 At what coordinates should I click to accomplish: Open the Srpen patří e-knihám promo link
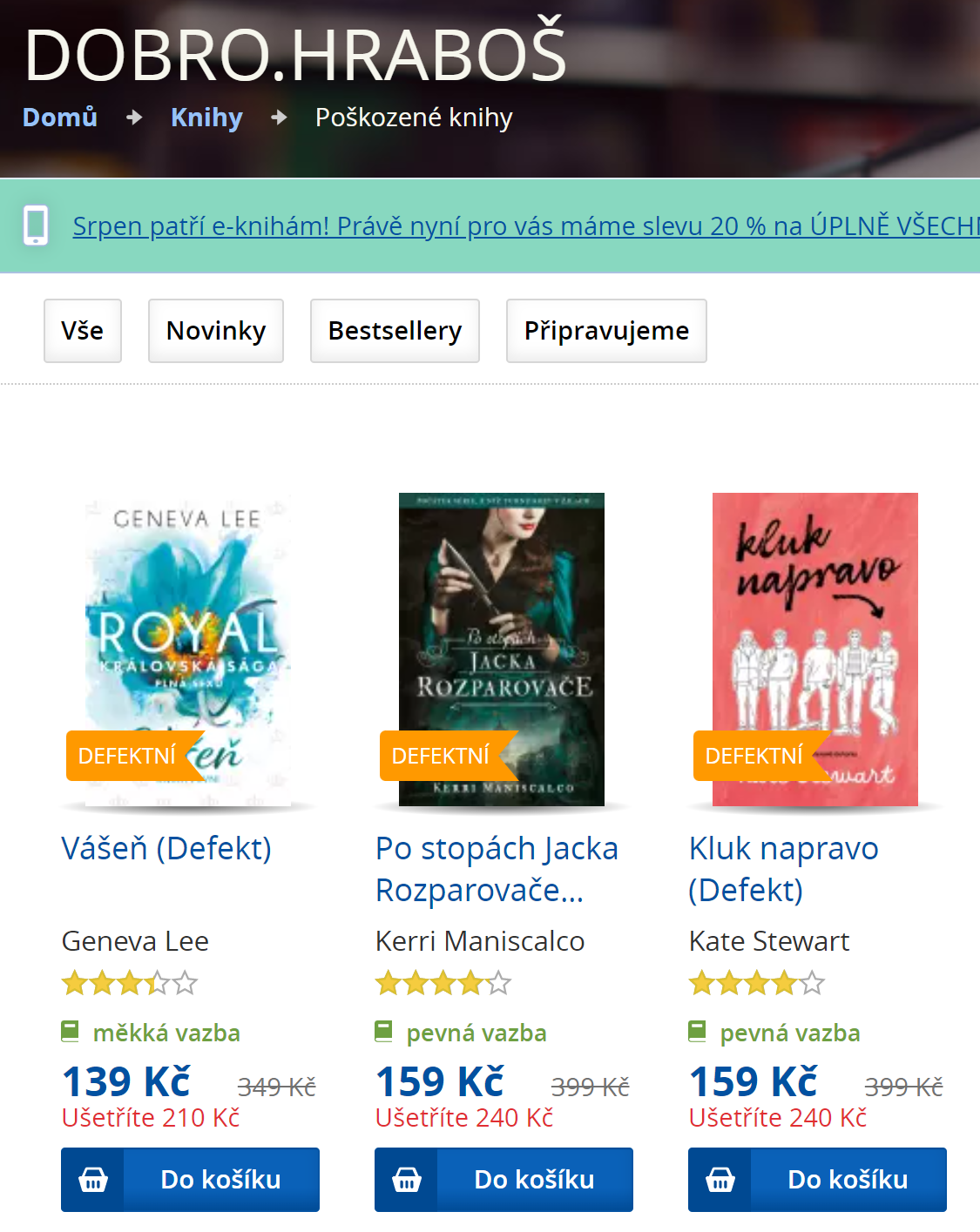coord(526,226)
